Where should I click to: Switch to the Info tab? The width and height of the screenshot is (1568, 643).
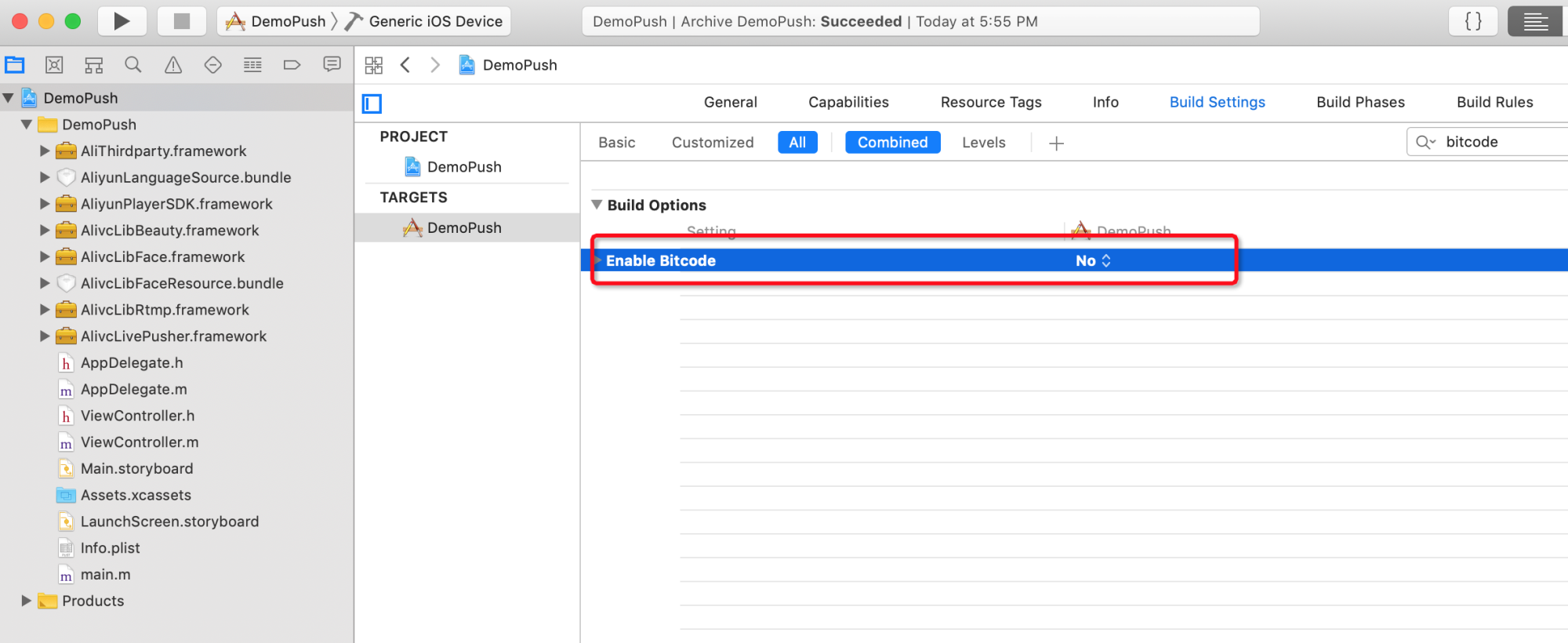1105,102
